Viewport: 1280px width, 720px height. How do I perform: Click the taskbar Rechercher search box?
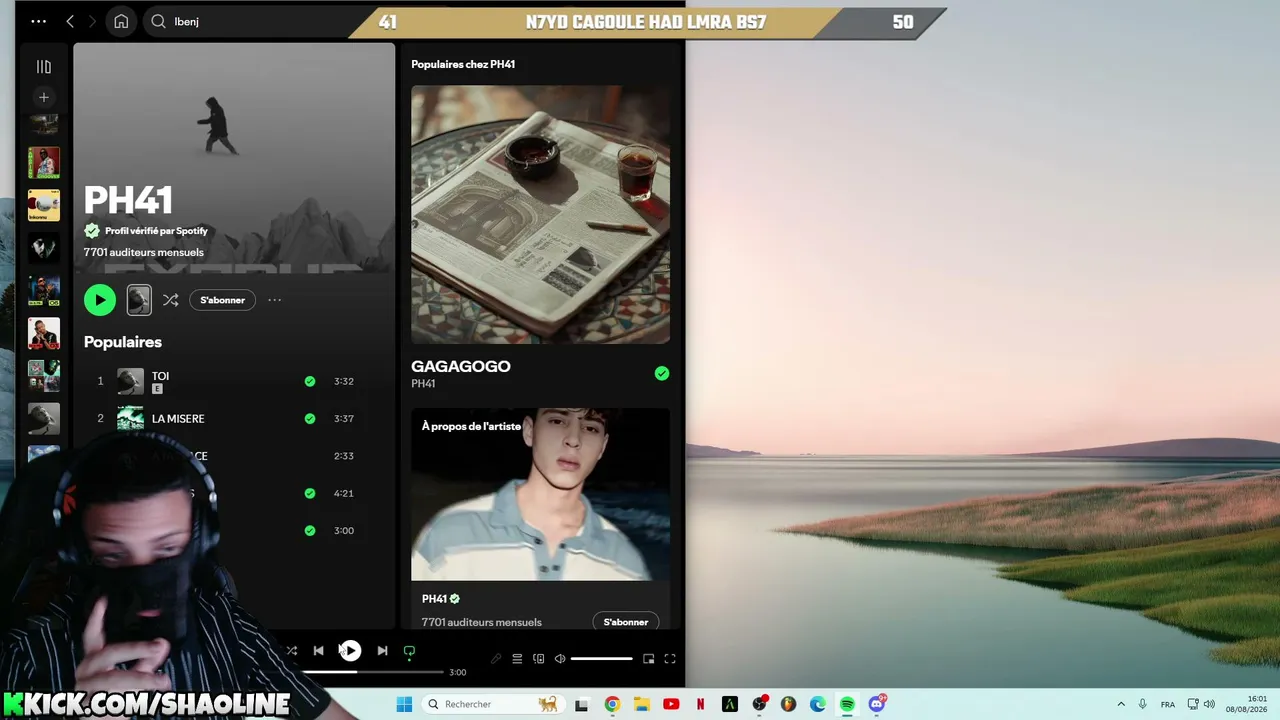click(x=492, y=704)
